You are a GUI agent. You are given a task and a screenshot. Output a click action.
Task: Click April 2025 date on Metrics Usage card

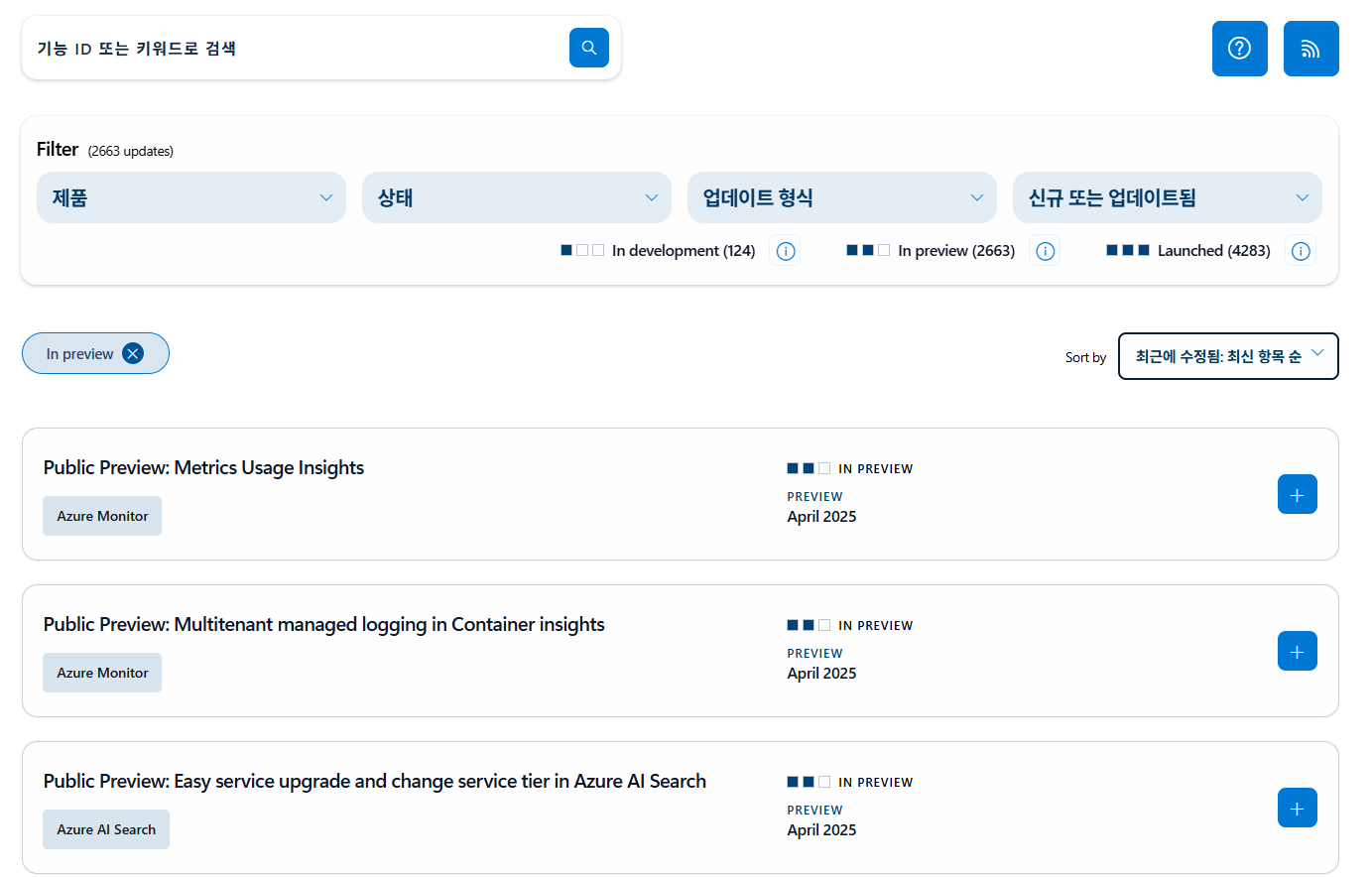[821, 517]
